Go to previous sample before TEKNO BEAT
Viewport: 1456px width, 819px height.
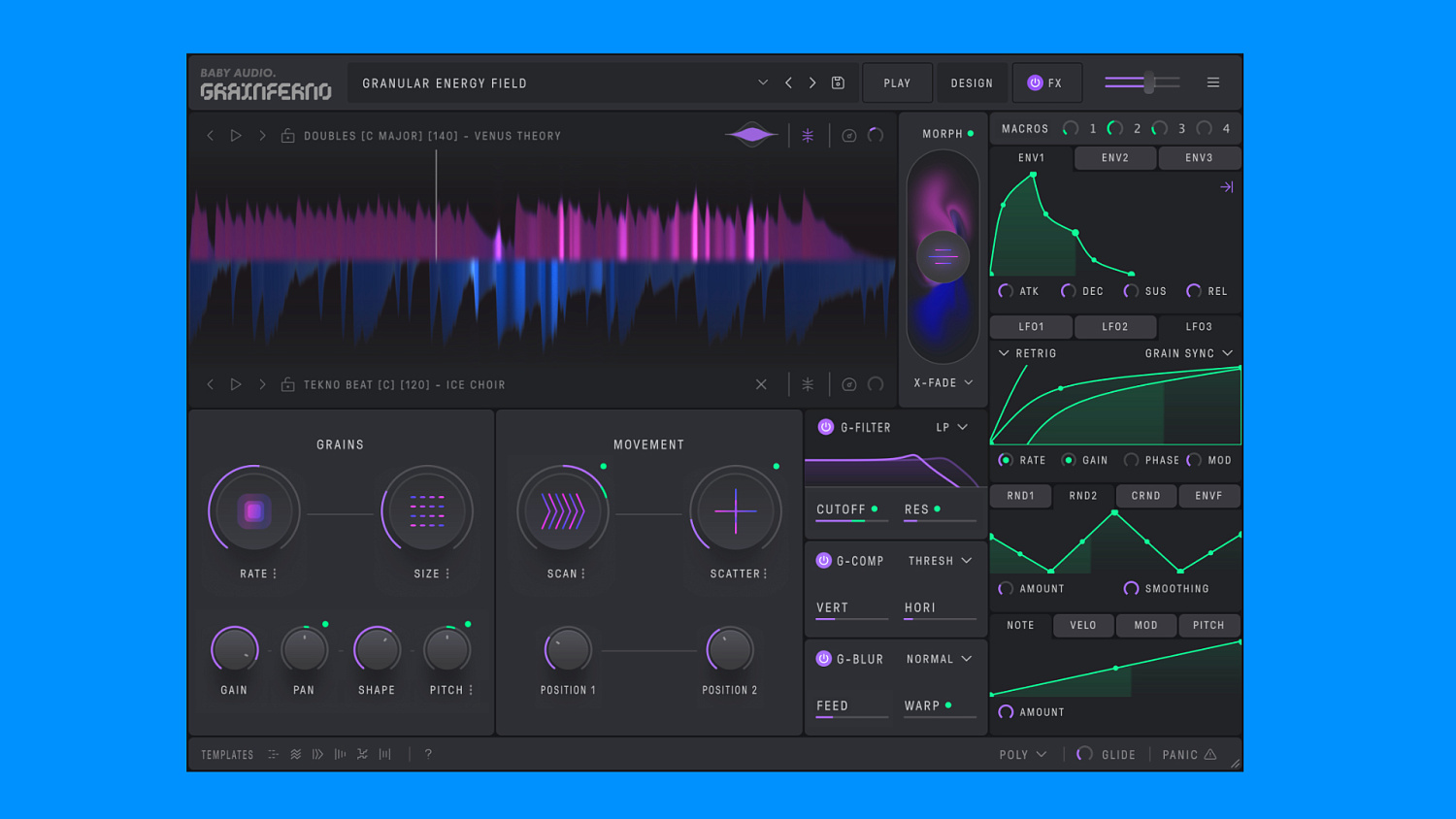coord(211,384)
